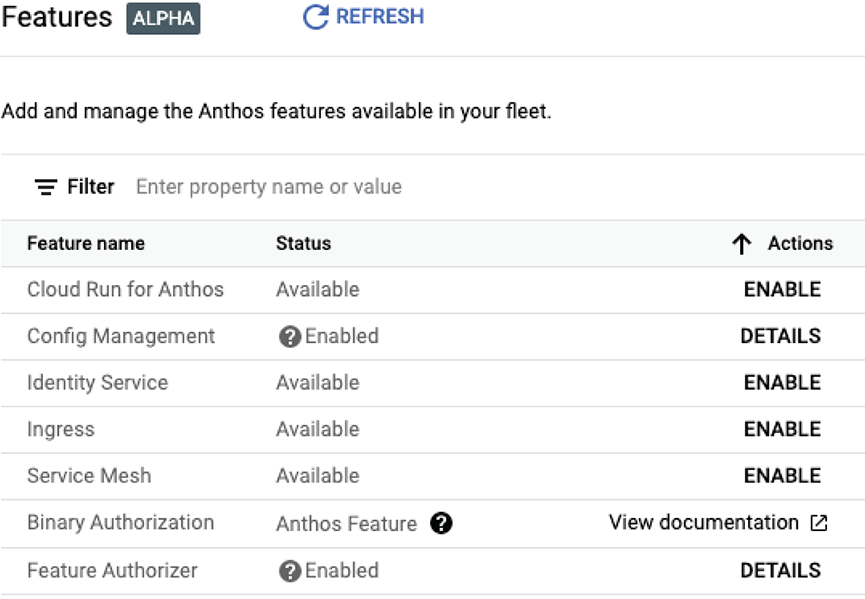Focus the filter property name input

click(x=269, y=187)
